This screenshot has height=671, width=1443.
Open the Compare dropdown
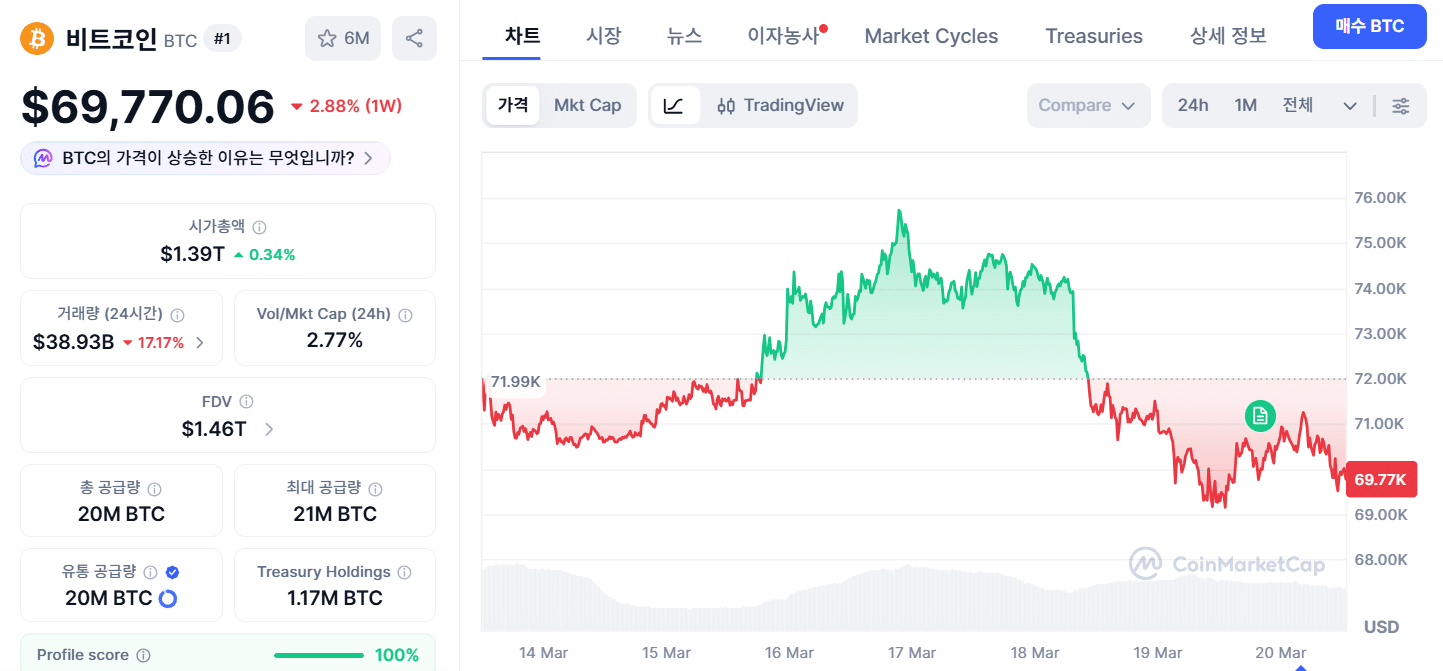pos(1086,106)
